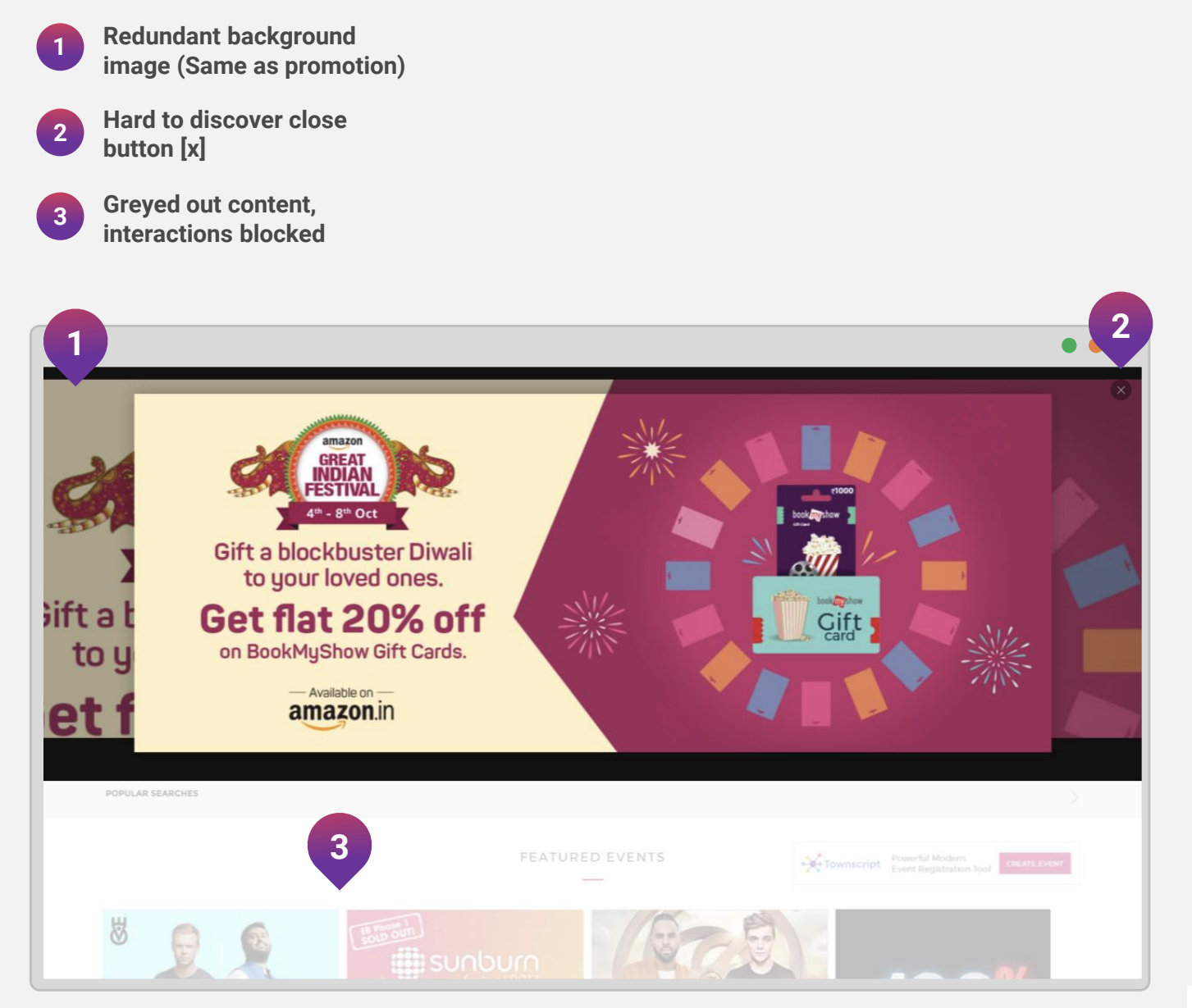This screenshot has height=1008, width=1192.
Task: Expand Popular Searches with right chevron
Action: click(1075, 797)
